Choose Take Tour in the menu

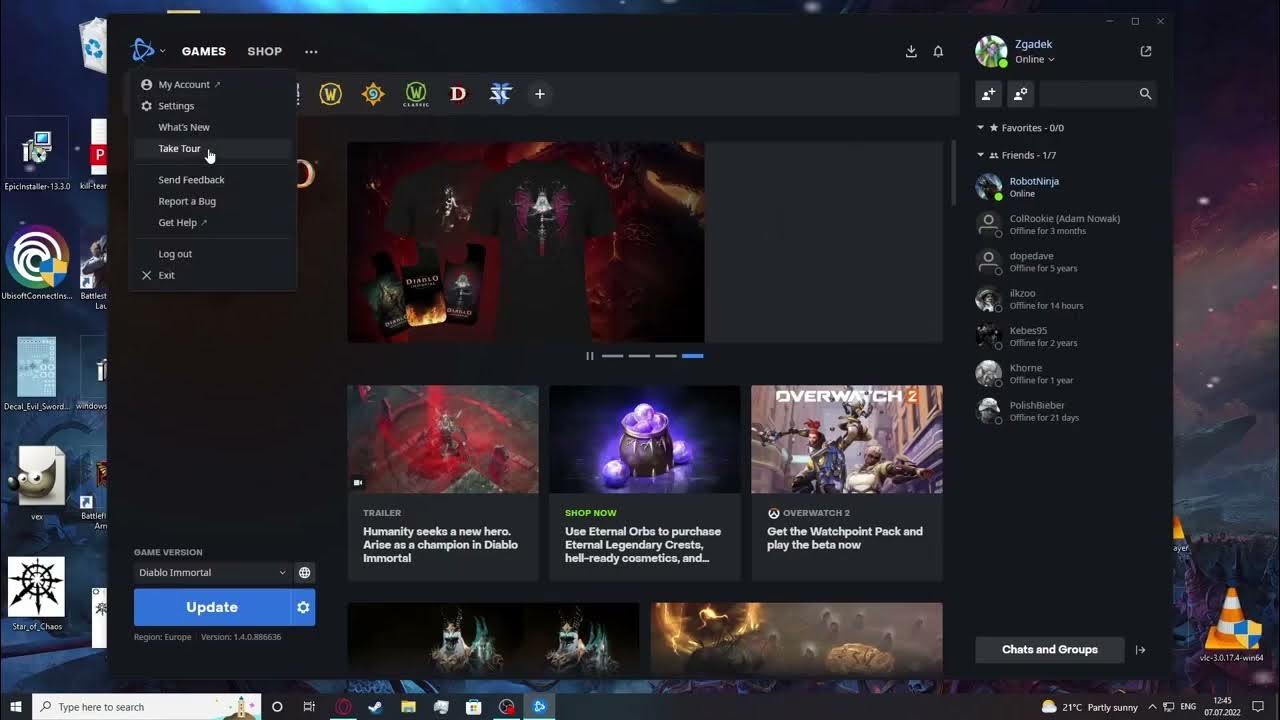coord(212,148)
